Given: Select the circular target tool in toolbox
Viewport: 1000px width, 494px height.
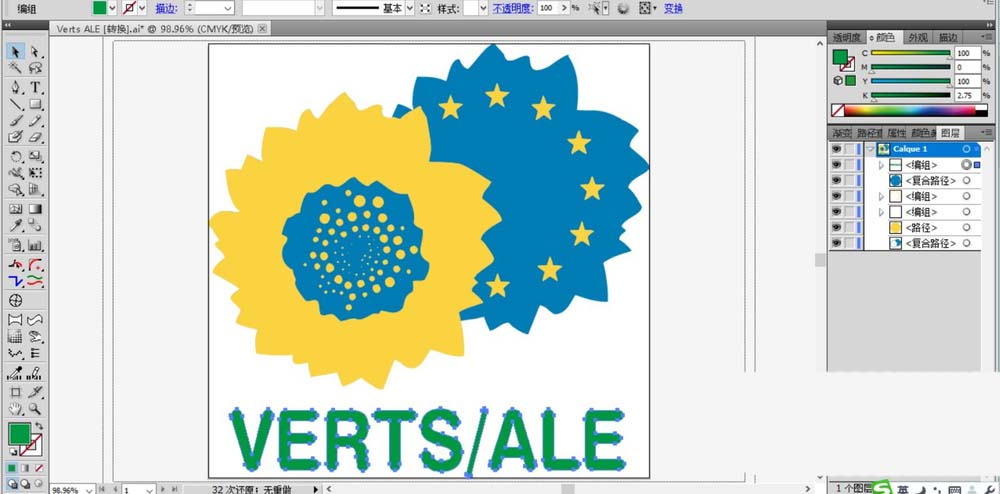Looking at the screenshot, I should (x=16, y=300).
